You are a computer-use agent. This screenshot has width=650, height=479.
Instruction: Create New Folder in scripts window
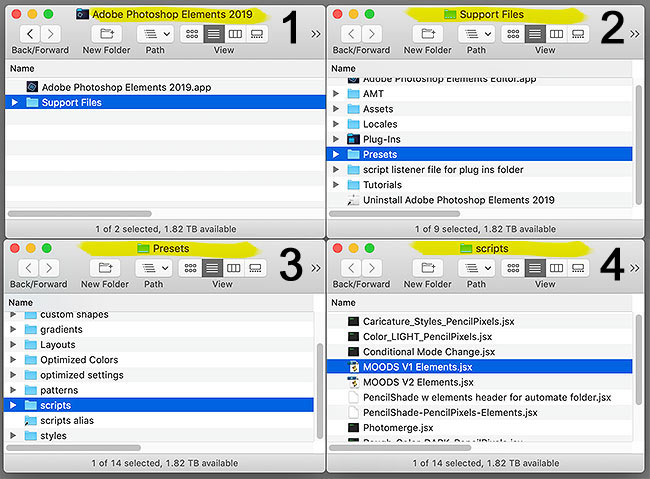(x=428, y=268)
